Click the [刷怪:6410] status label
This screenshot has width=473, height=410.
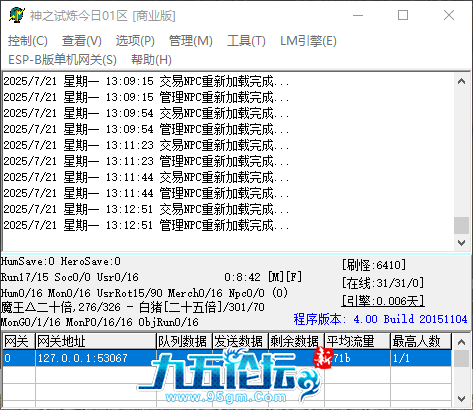[x=374, y=265]
